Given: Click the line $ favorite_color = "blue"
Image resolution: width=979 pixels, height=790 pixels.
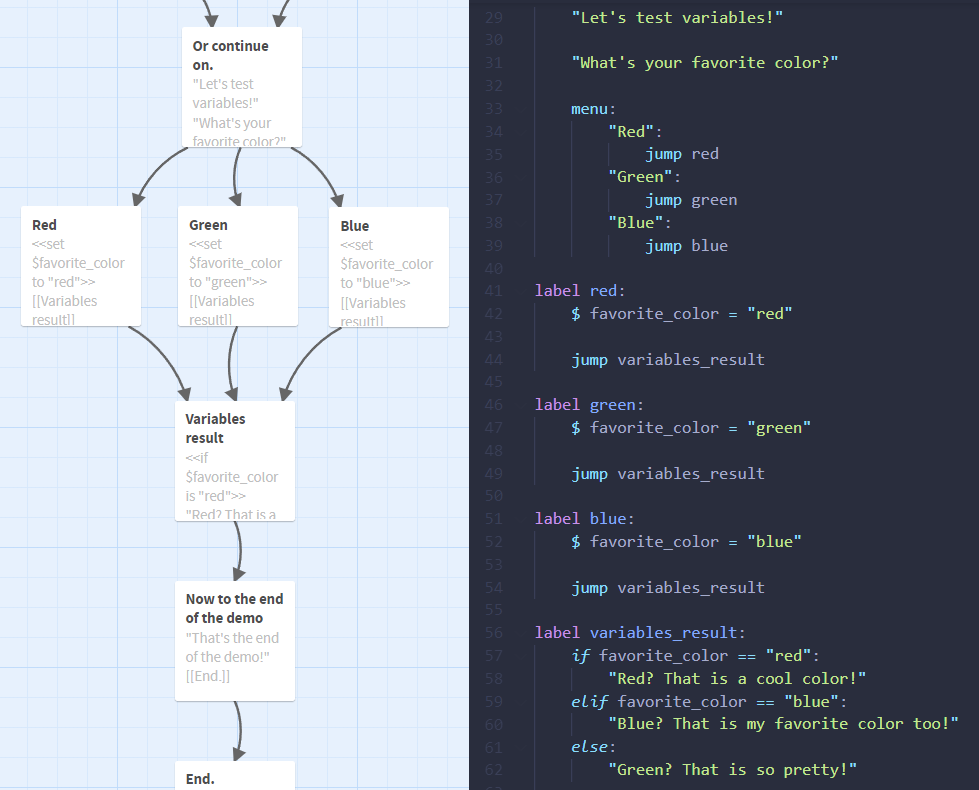Looking at the screenshot, I should (x=686, y=541).
